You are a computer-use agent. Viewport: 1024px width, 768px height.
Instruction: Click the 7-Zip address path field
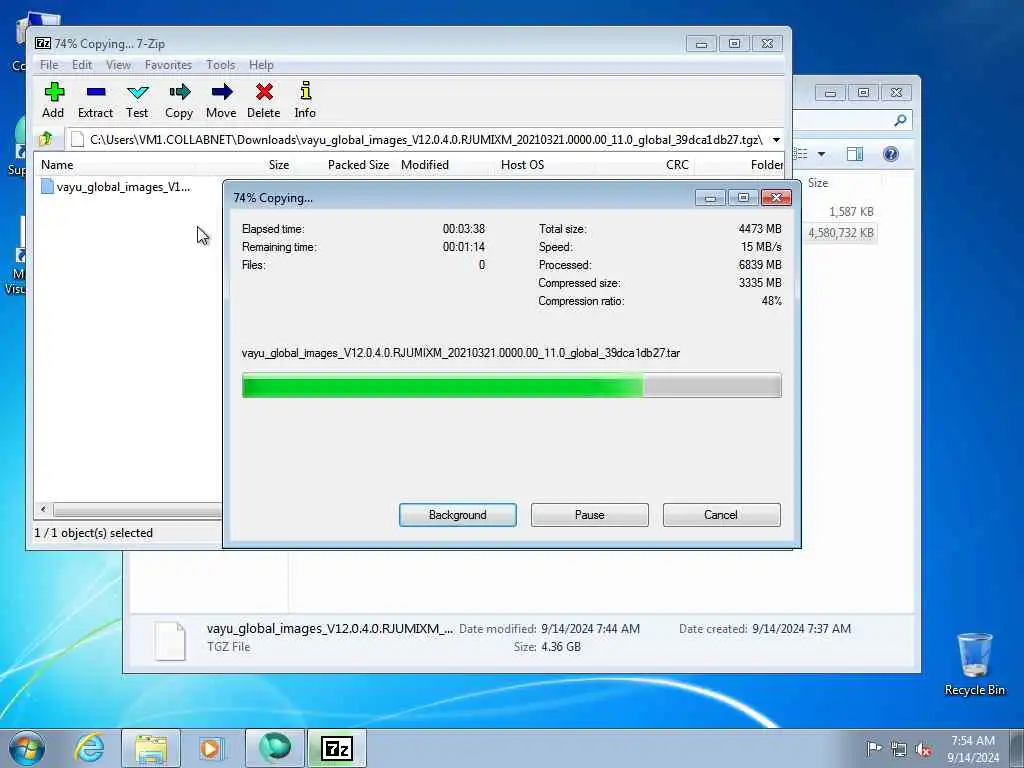[x=418, y=140]
